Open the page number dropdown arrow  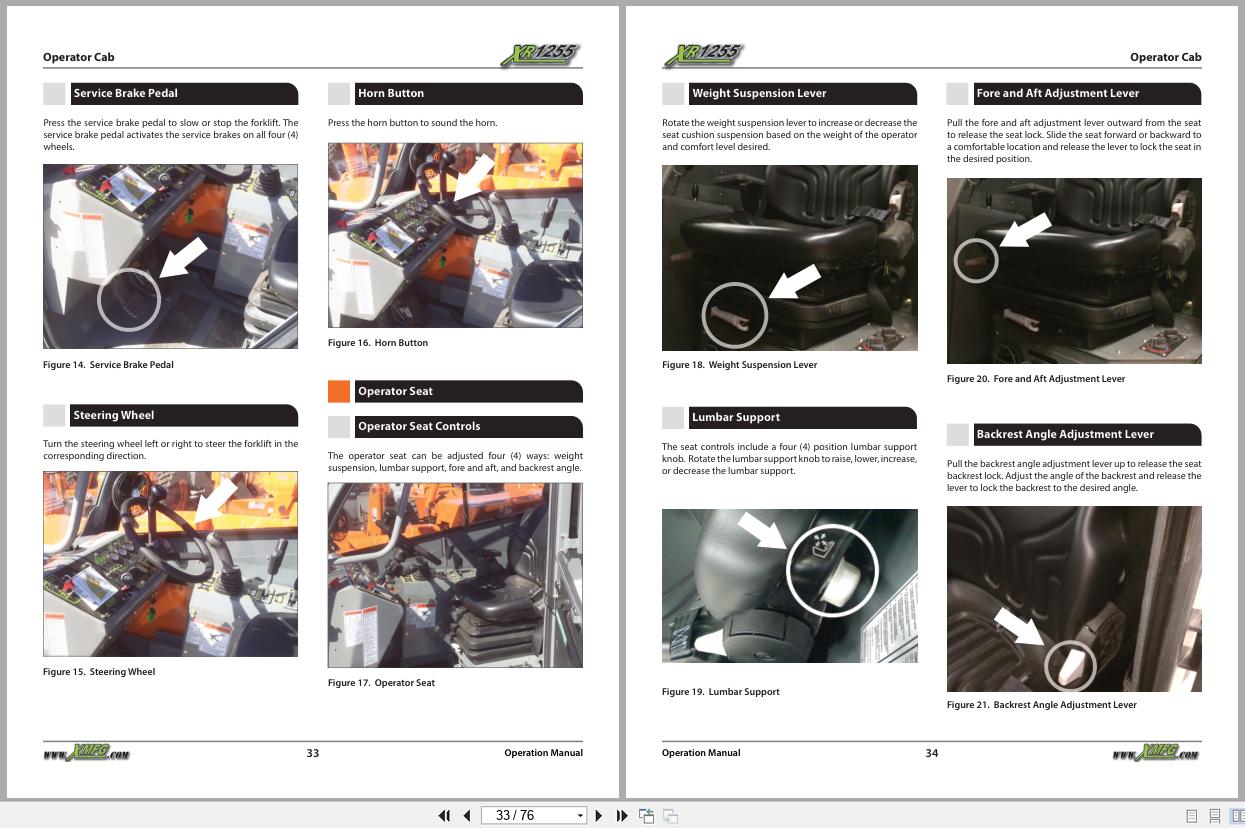[580, 816]
